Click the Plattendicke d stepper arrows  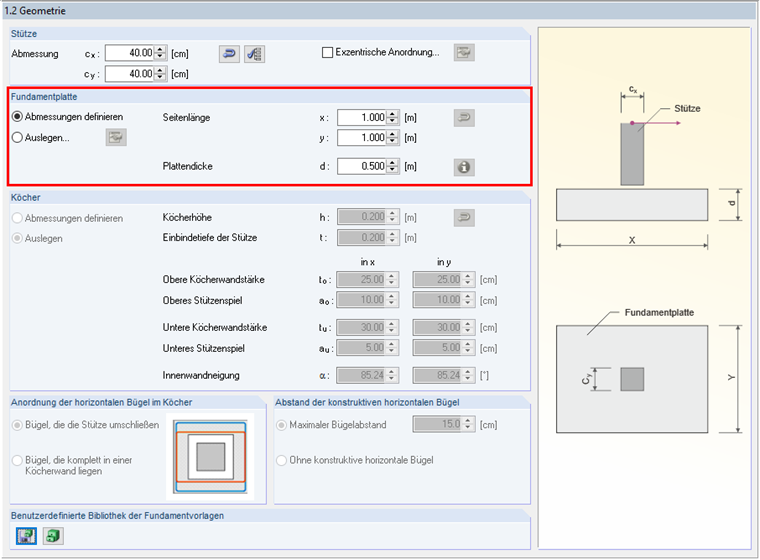tap(393, 166)
